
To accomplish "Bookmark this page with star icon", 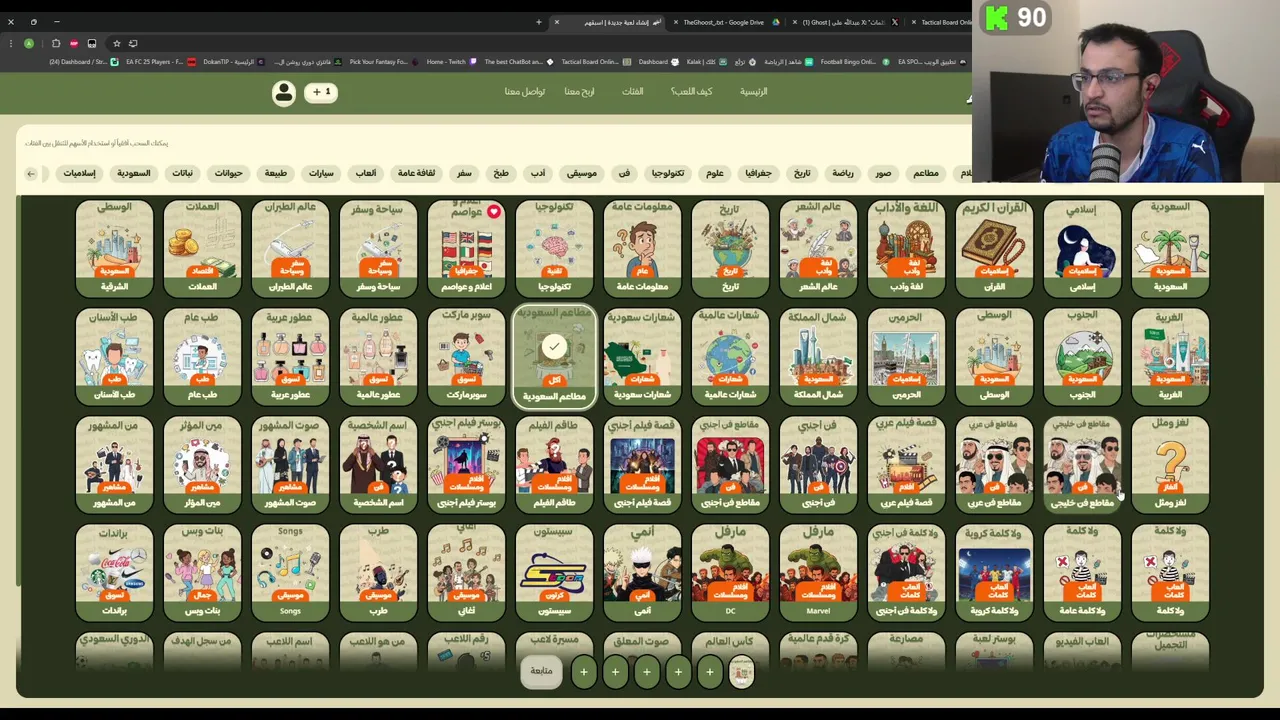I will [x=116, y=43].
